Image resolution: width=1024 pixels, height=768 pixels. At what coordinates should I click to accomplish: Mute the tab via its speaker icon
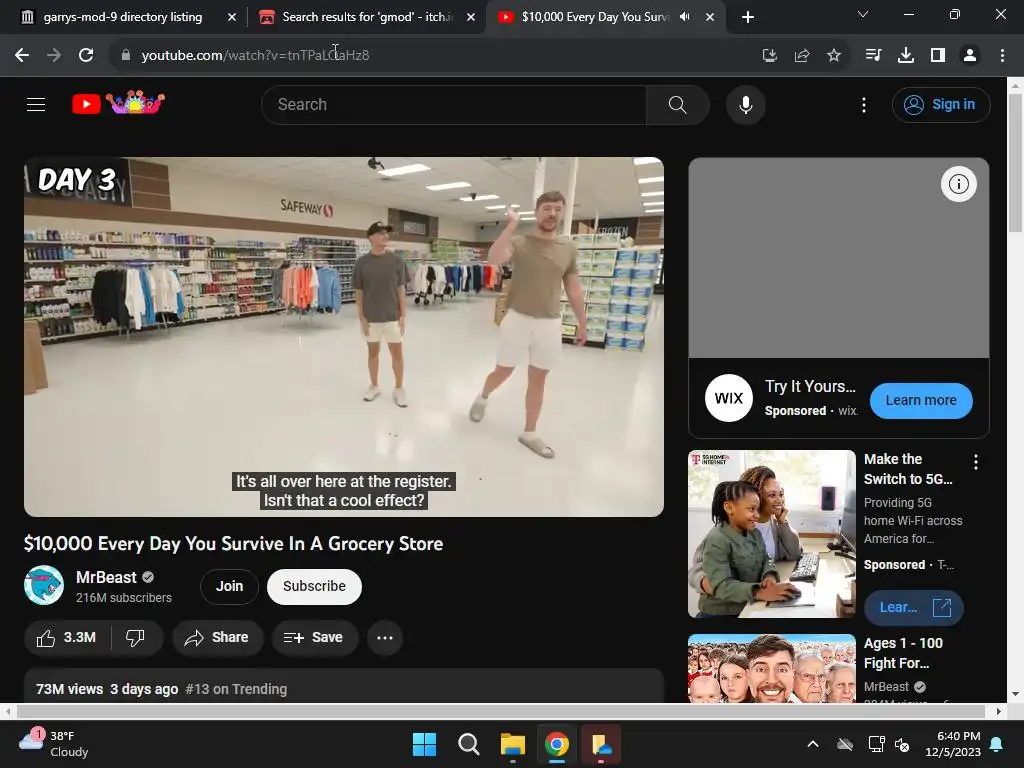point(684,17)
